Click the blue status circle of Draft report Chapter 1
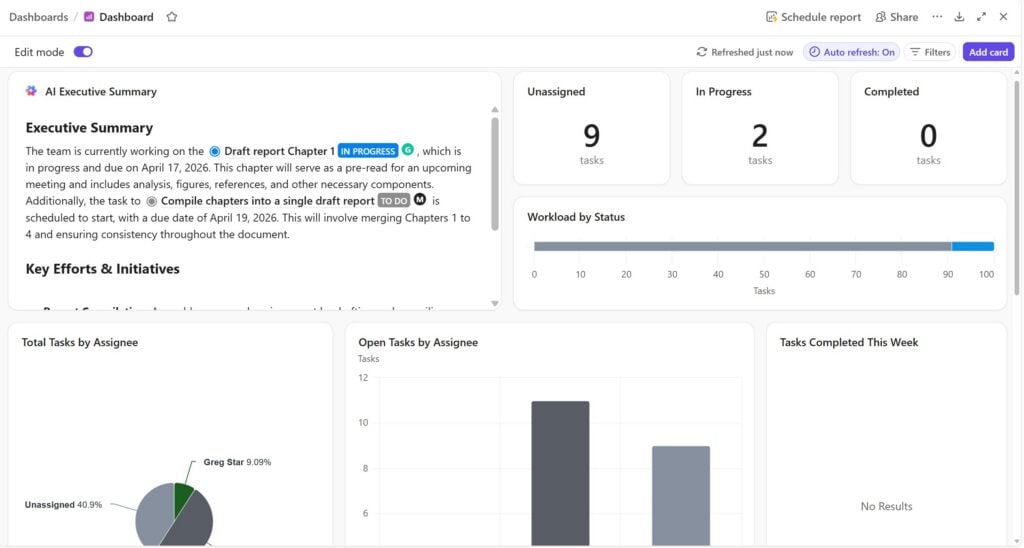The image size is (1024, 548). (215, 152)
